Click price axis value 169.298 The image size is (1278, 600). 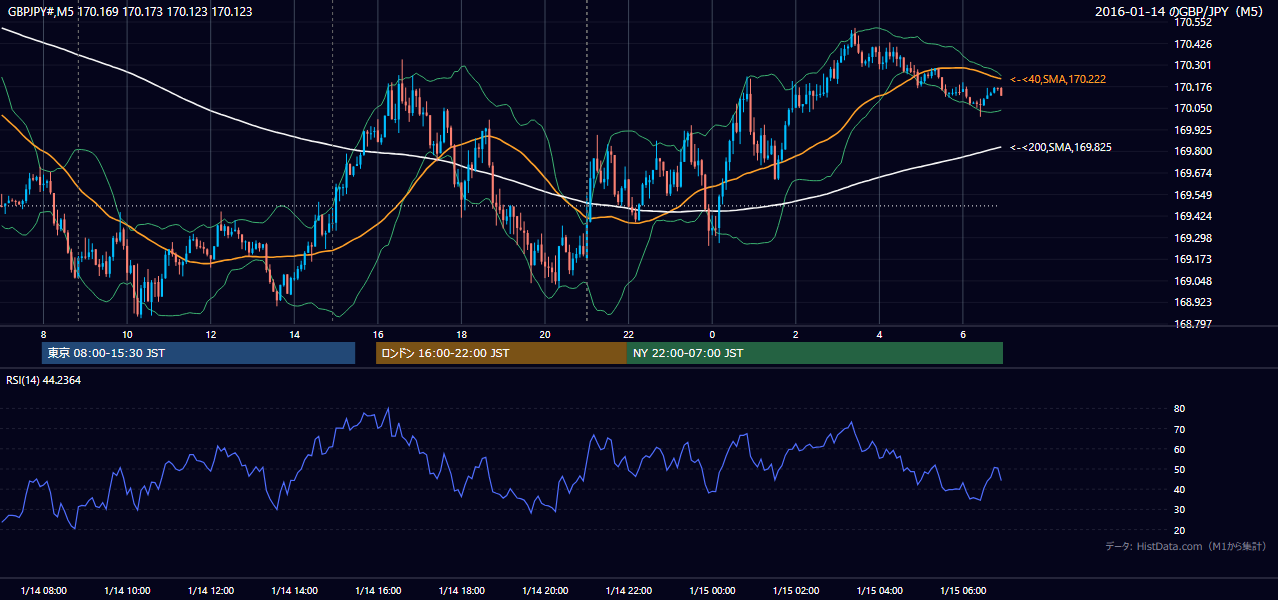click(1193, 238)
